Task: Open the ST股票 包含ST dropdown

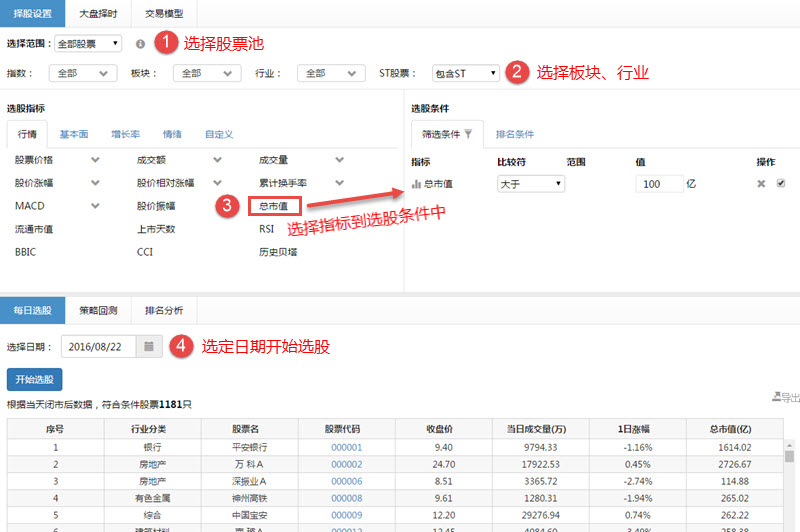Action: coord(465,73)
